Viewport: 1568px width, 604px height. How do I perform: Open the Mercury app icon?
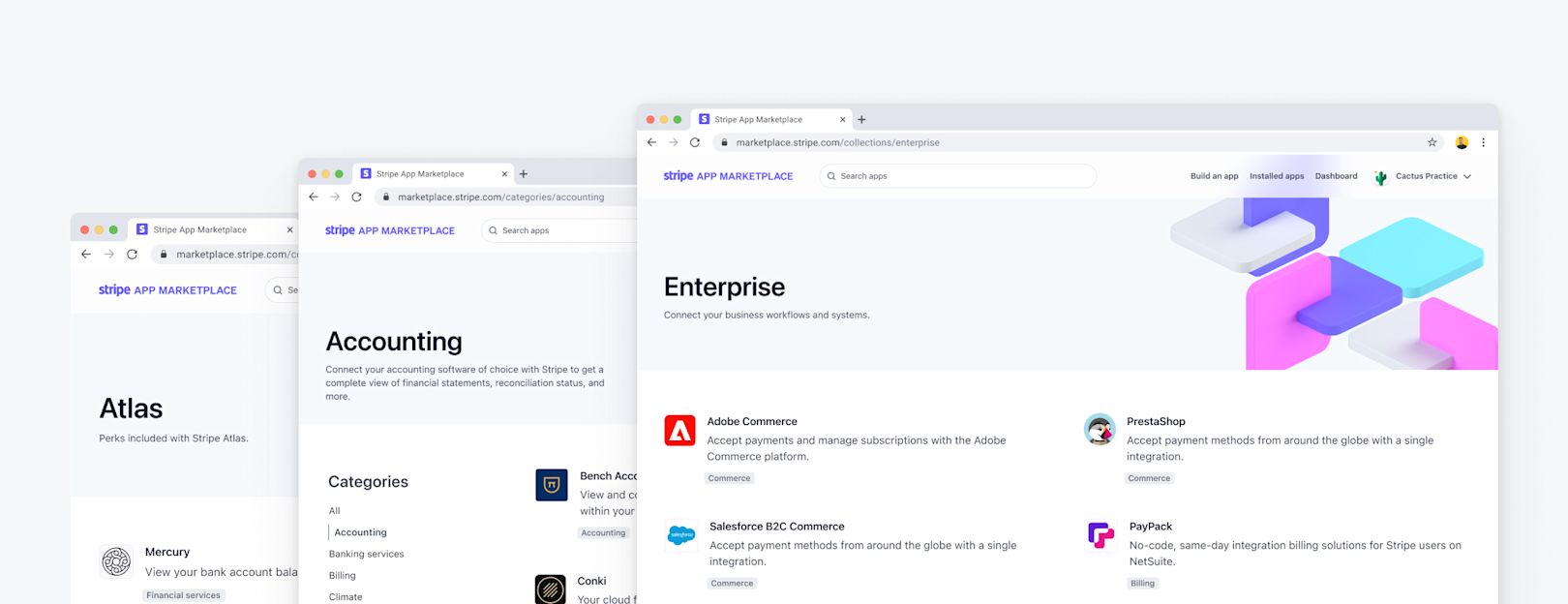click(x=116, y=561)
